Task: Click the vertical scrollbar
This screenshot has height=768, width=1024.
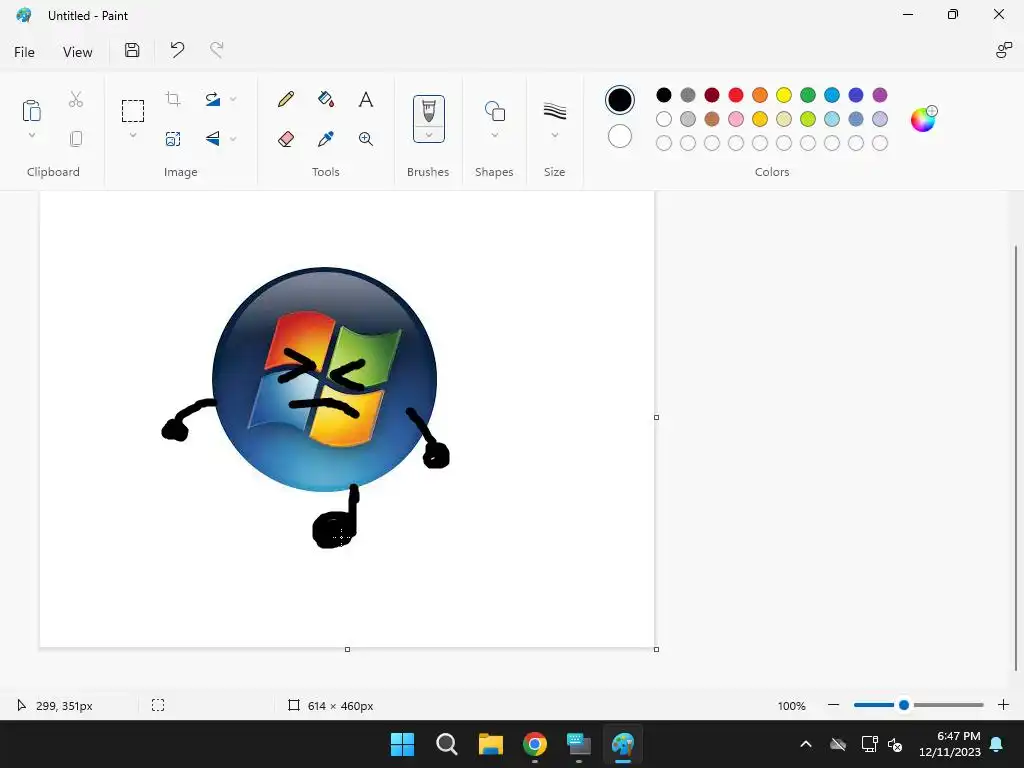Action: coord(1016,457)
